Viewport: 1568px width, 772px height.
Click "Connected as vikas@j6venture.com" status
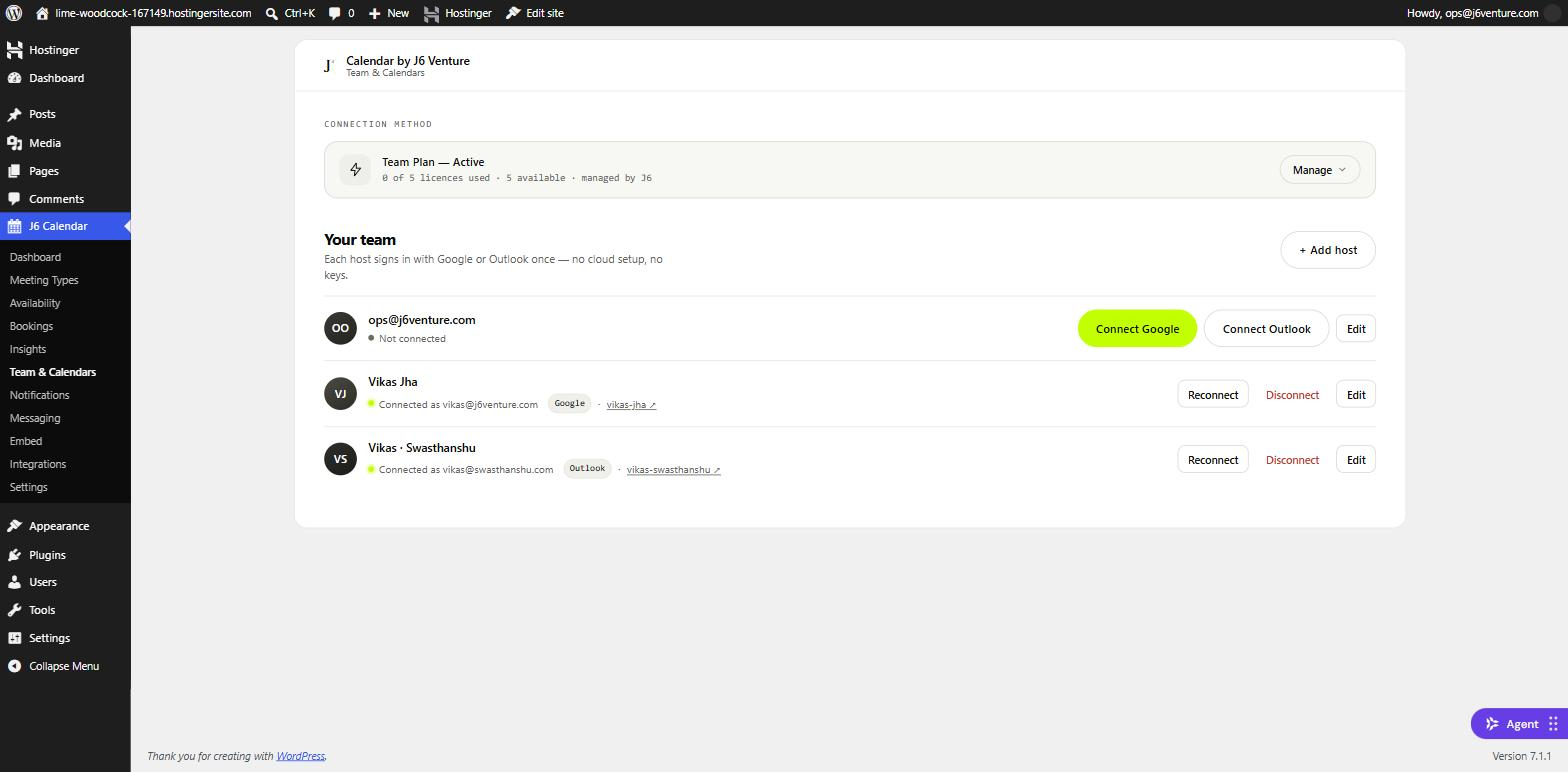(x=458, y=405)
